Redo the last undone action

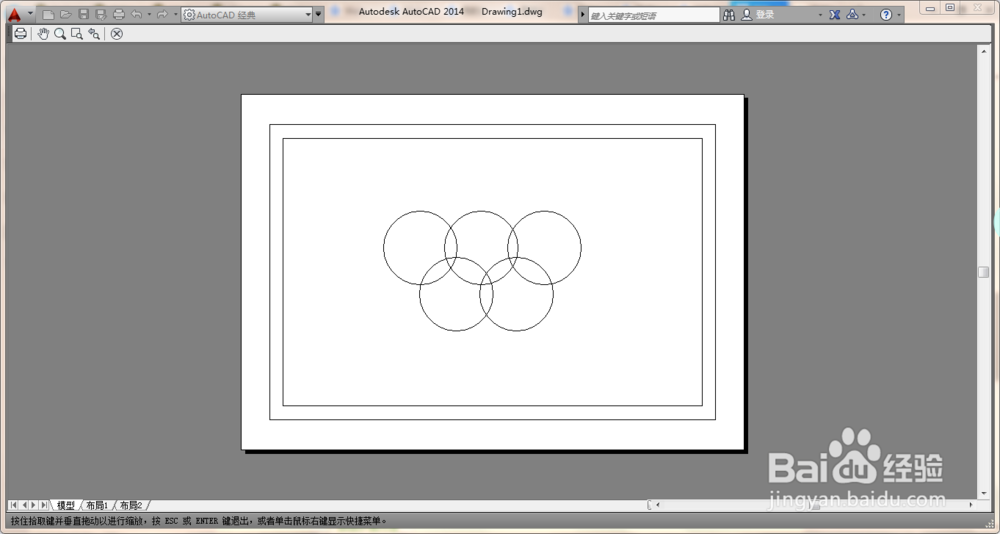coord(163,14)
